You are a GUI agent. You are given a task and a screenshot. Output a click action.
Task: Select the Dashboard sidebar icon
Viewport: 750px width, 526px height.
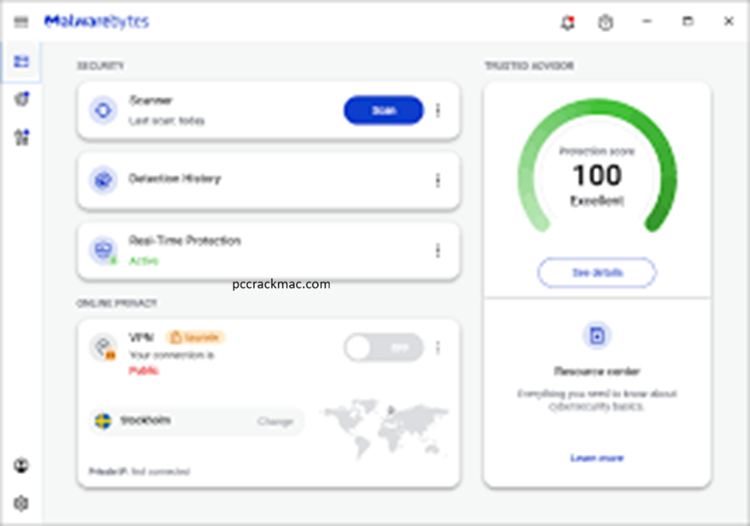point(21,61)
